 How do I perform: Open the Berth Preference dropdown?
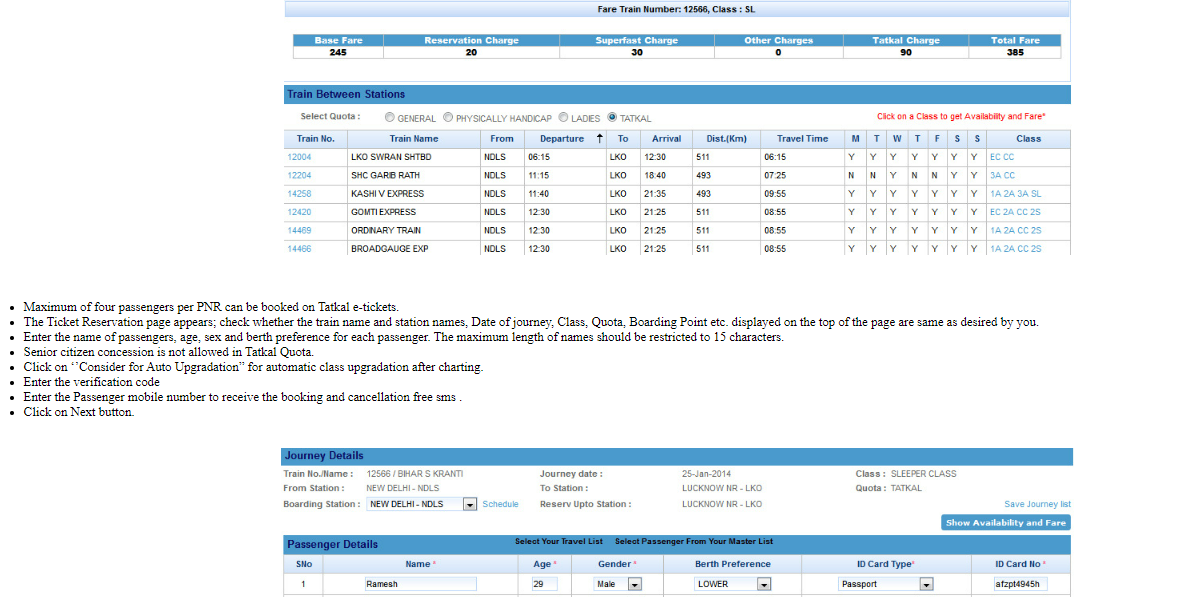pos(763,584)
